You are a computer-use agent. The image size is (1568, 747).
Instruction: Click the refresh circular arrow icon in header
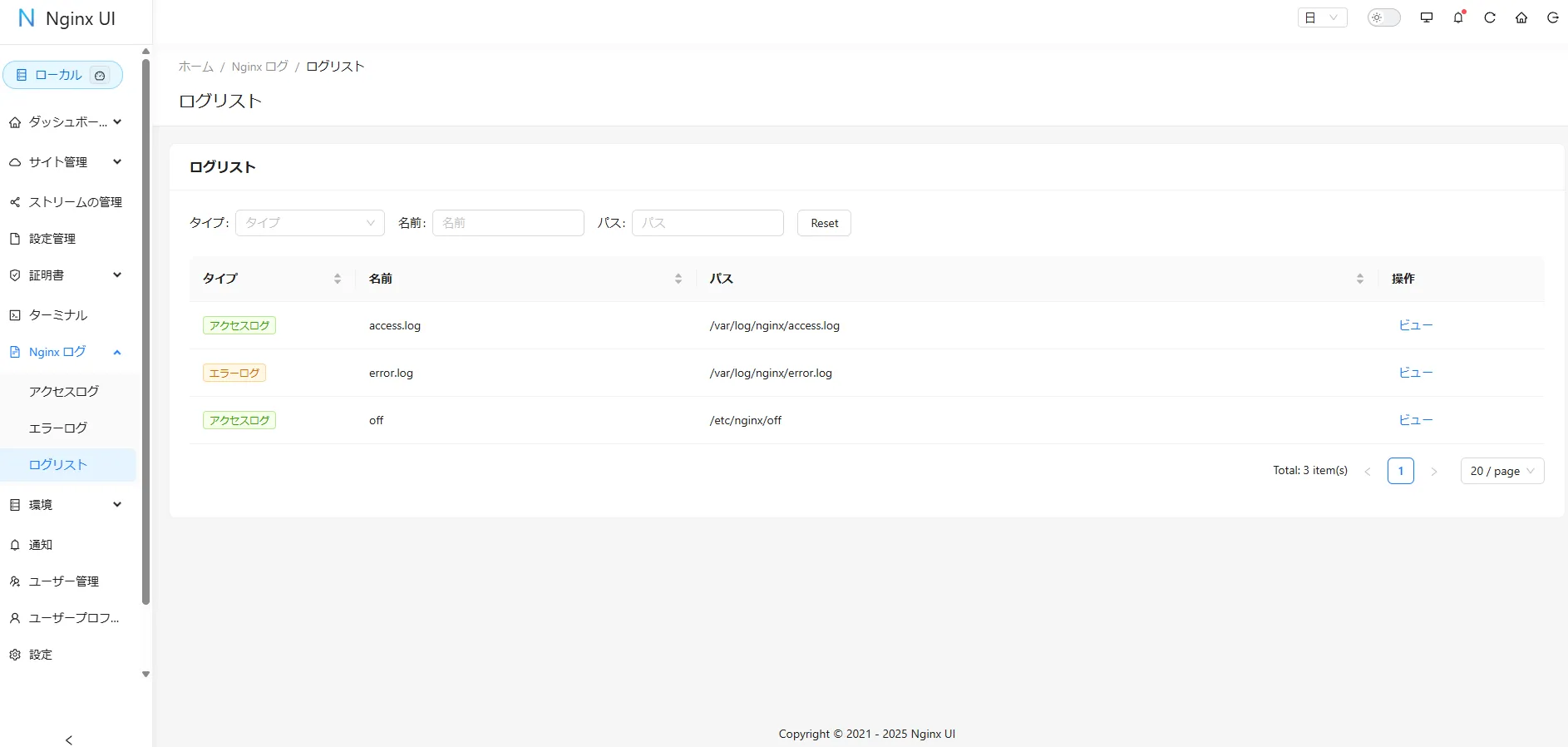tap(1490, 17)
